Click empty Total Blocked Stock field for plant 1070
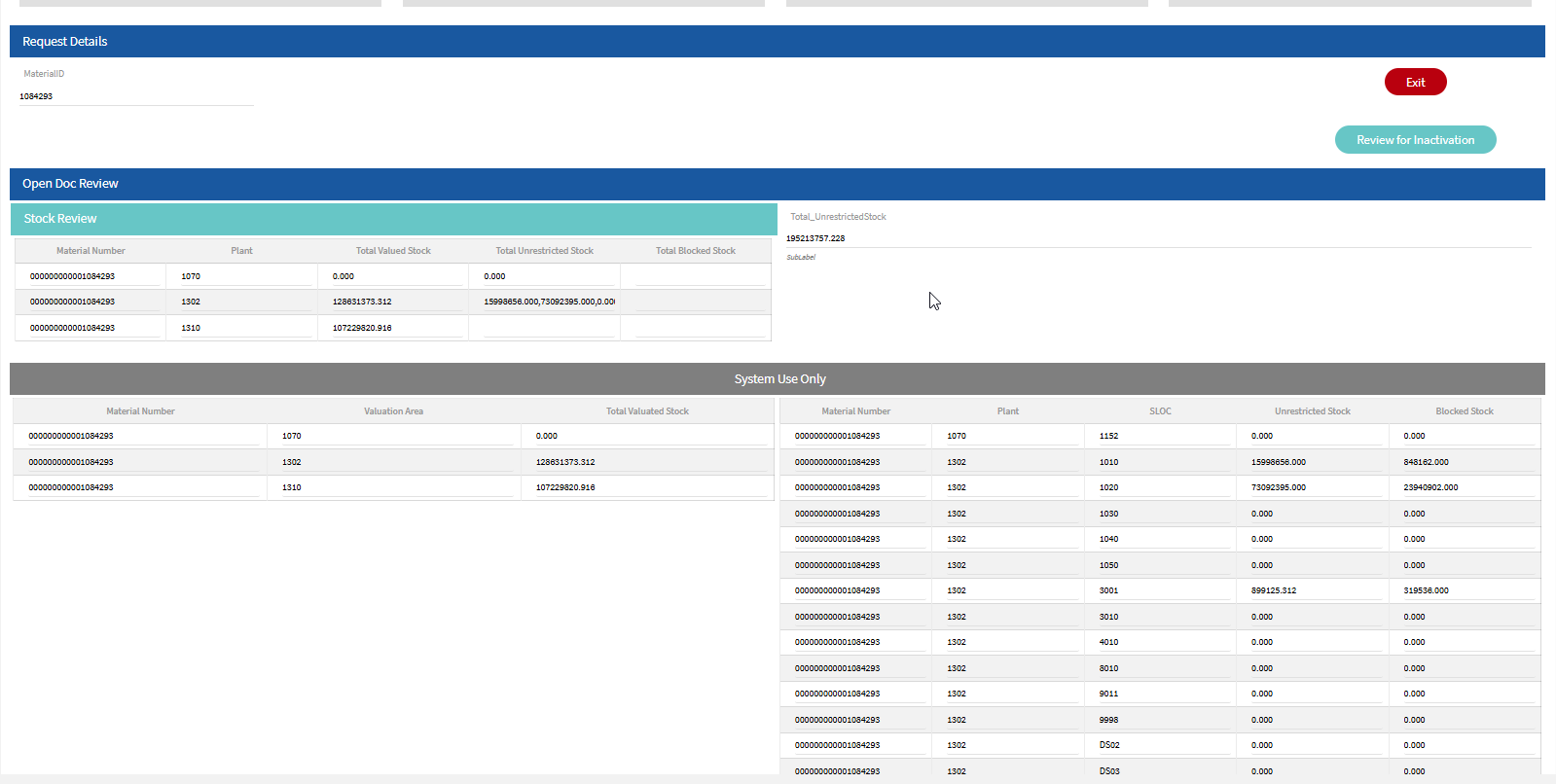1556x784 pixels. click(x=700, y=276)
